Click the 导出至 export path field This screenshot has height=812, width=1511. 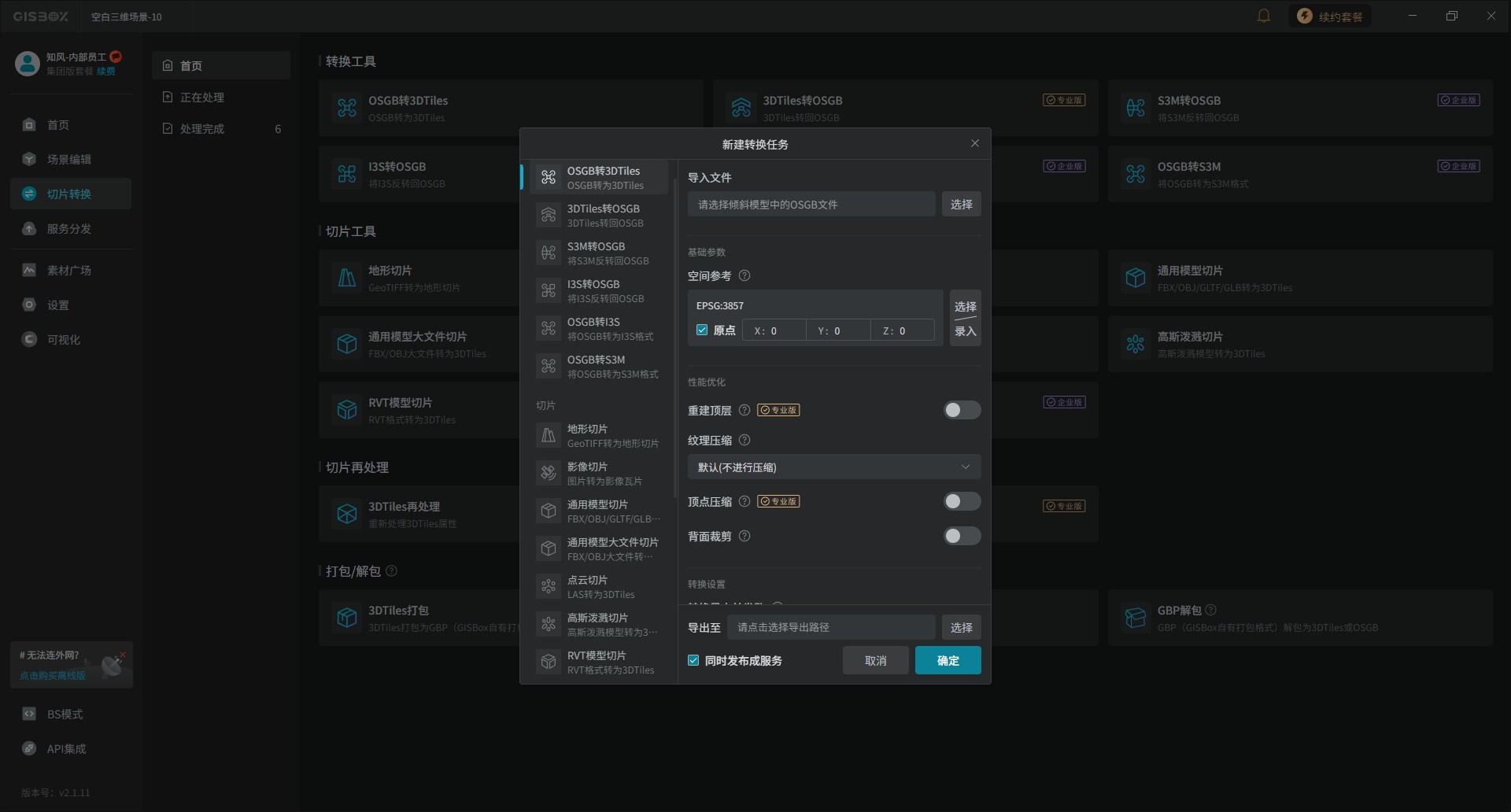tap(830, 628)
